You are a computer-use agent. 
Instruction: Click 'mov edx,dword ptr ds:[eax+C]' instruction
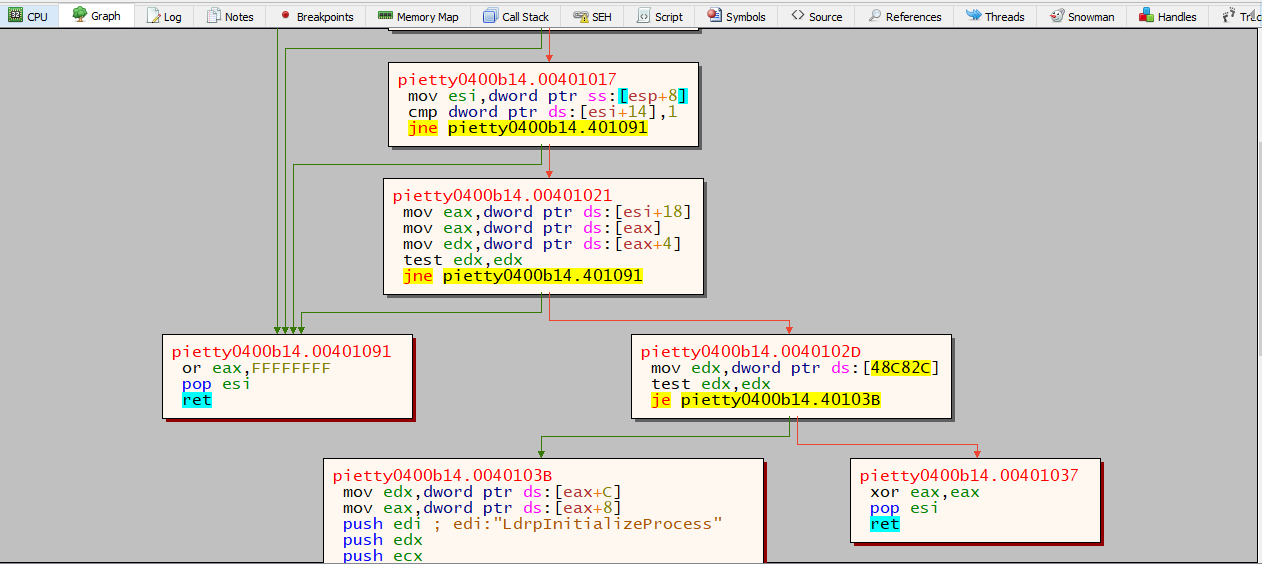pyautogui.click(x=482, y=492)
